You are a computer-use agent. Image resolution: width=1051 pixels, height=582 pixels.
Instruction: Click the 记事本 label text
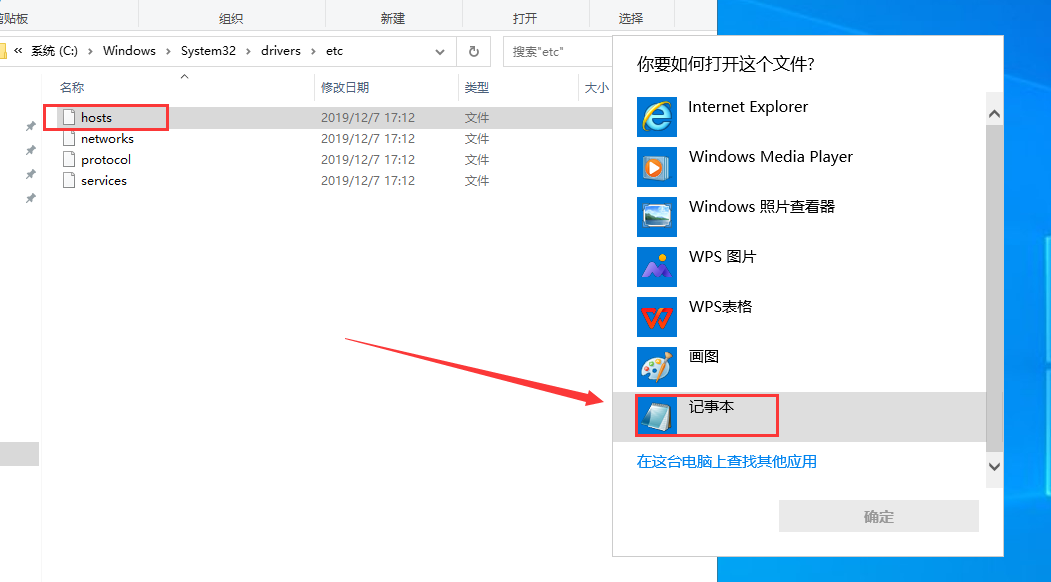pos(711,406)
